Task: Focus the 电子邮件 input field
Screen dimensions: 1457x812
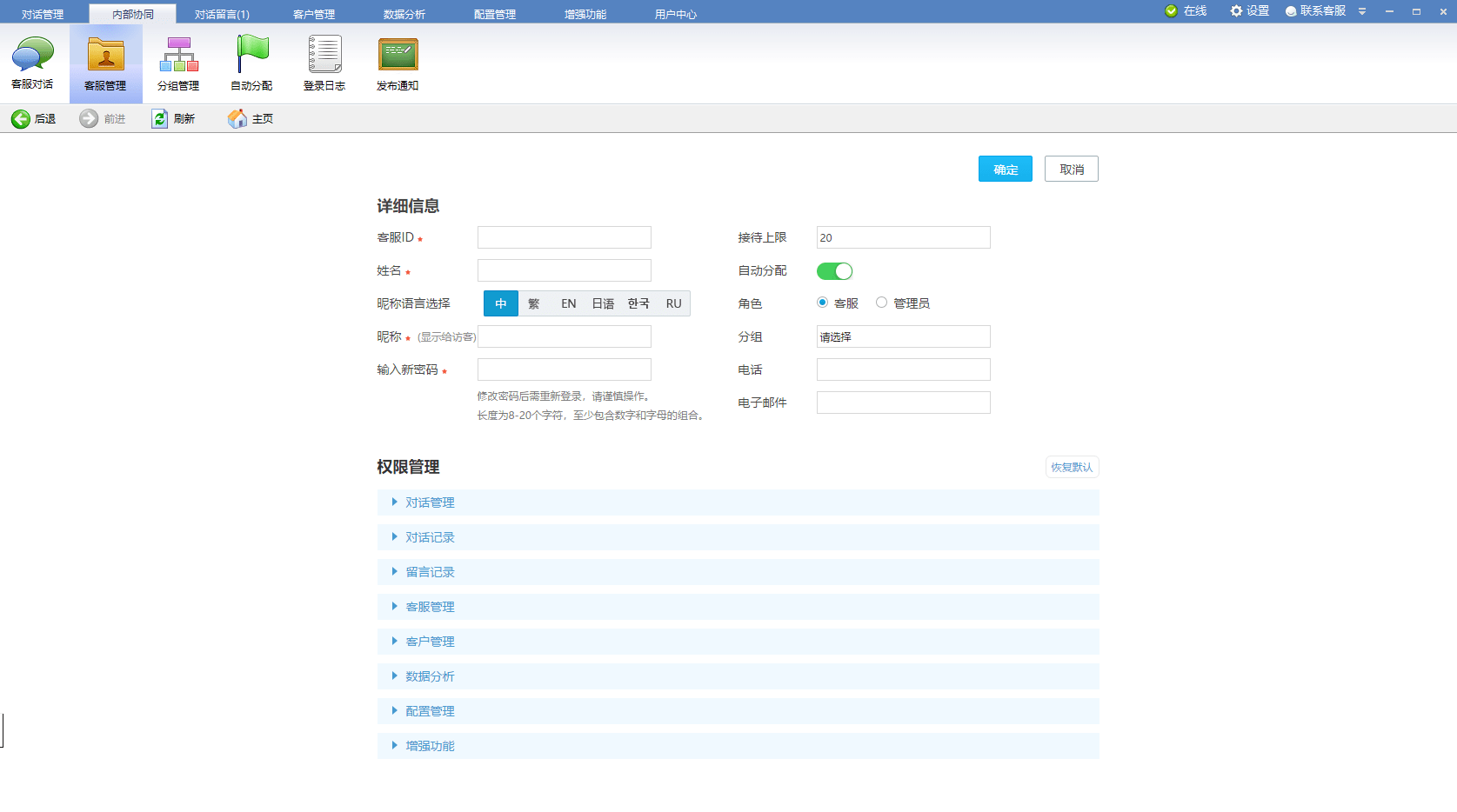Action: [903, 403]
